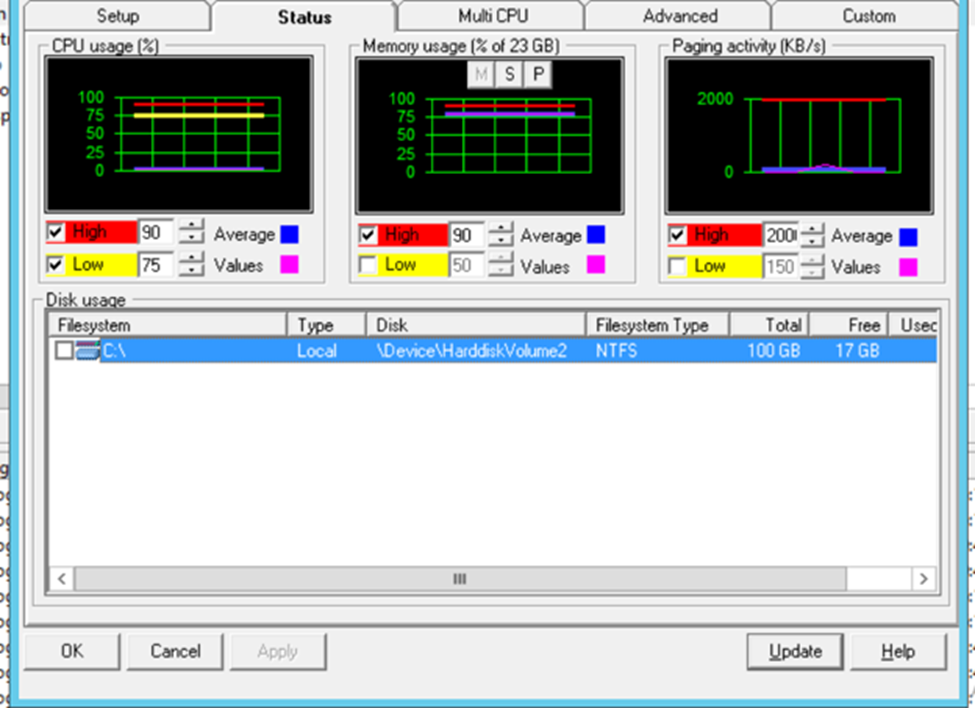This screenshot has width=975, height=708.
Task: Click the CPU Low value input field
Action: (156, 265)
